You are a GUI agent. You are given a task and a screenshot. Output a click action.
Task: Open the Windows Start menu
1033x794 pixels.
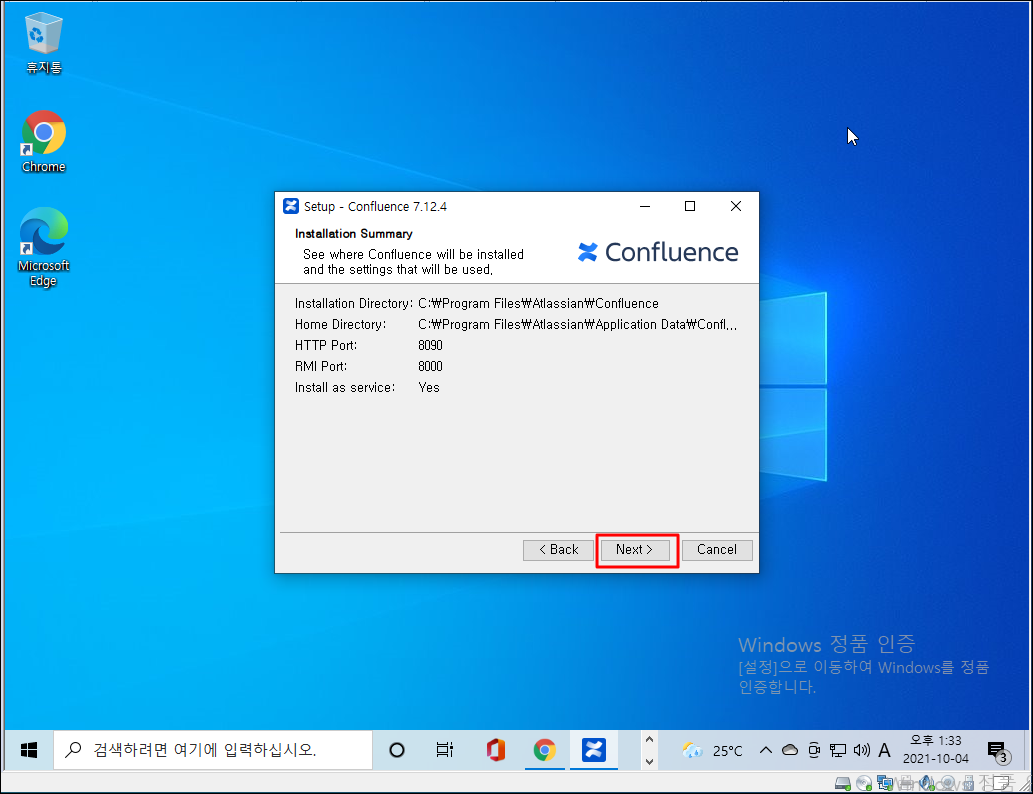point(28,750)
